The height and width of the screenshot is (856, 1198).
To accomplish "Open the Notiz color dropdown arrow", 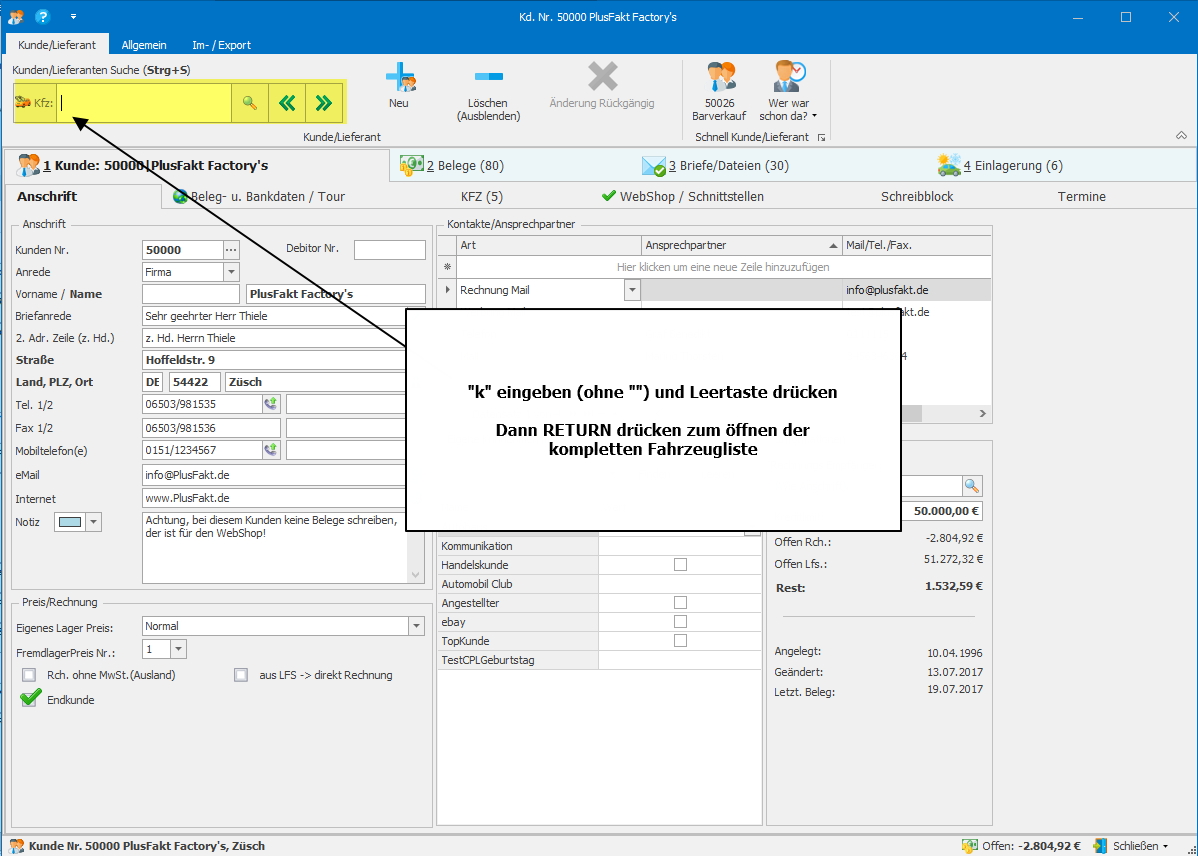I will pyautogui.click(x=93, y=522).
